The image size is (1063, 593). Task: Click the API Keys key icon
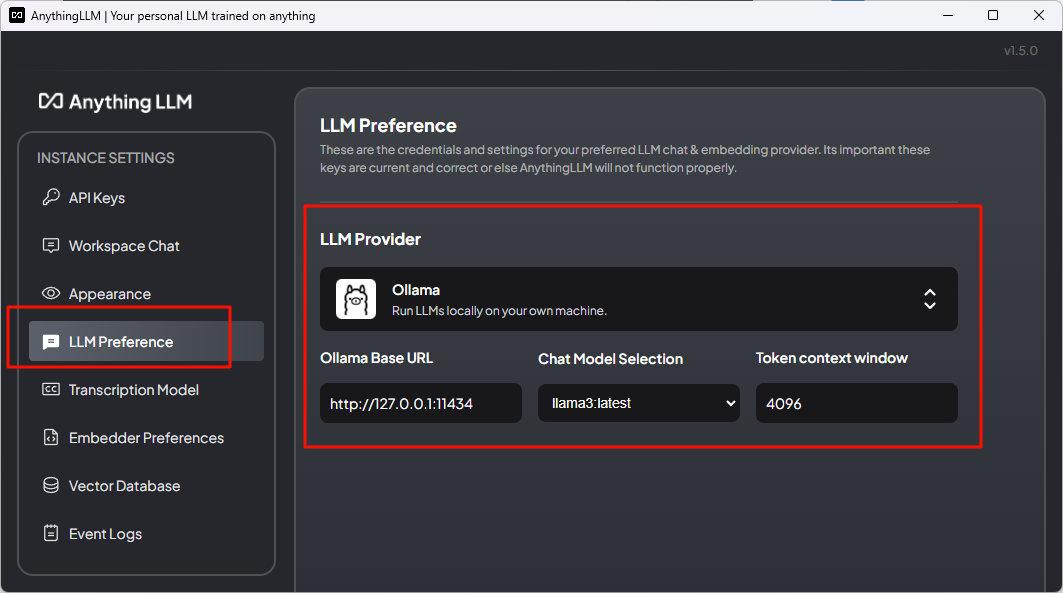point(50,198)
